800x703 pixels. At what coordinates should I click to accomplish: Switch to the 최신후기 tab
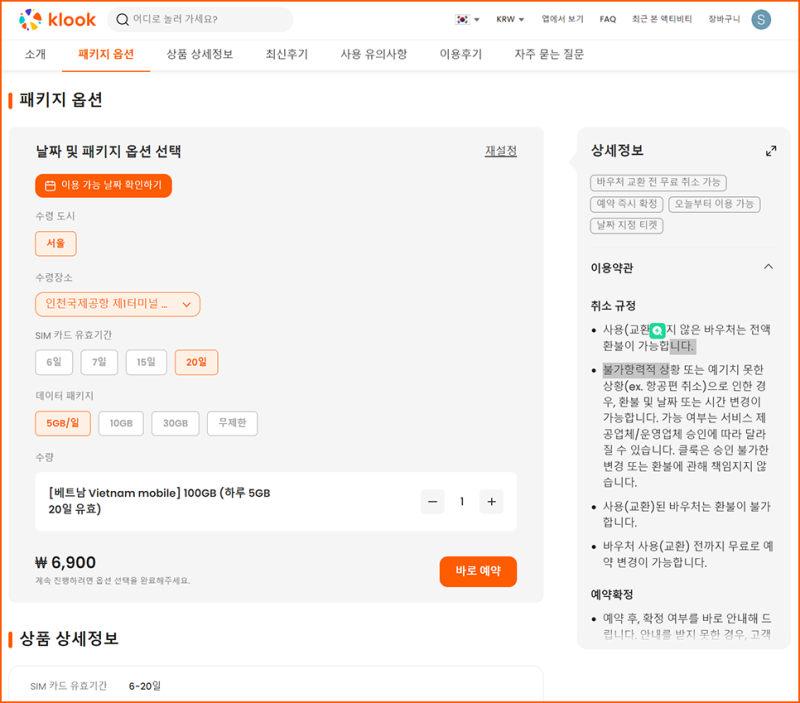pos(286,54)
